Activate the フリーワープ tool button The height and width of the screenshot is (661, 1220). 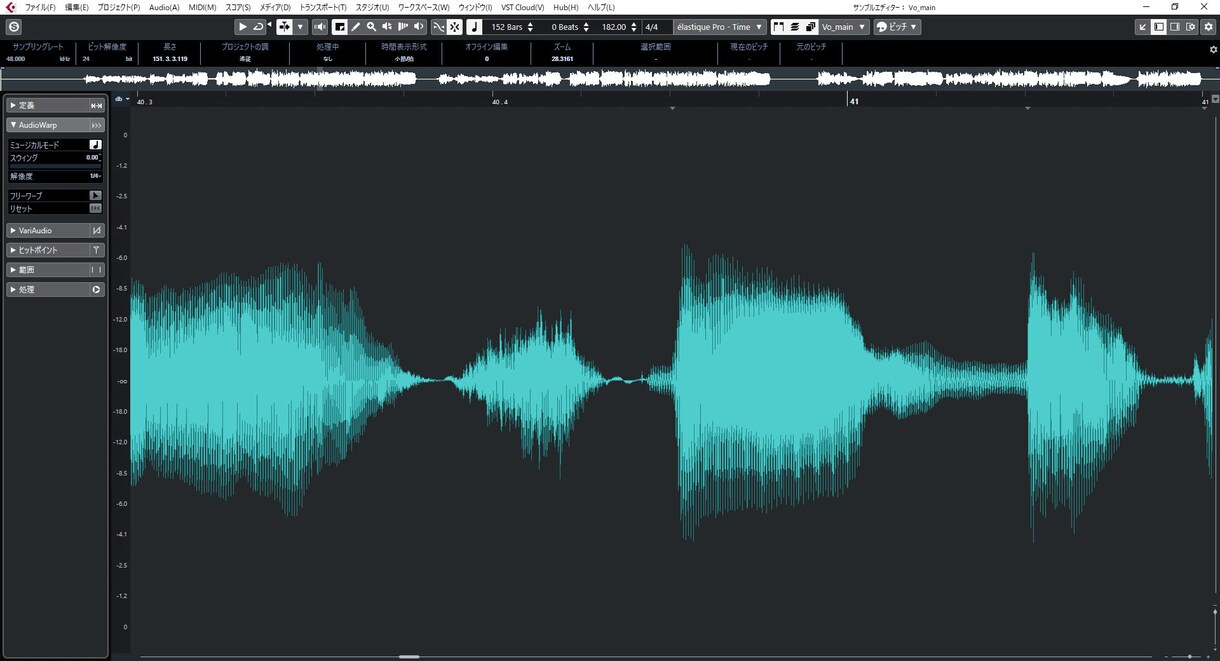click(95, 196)
